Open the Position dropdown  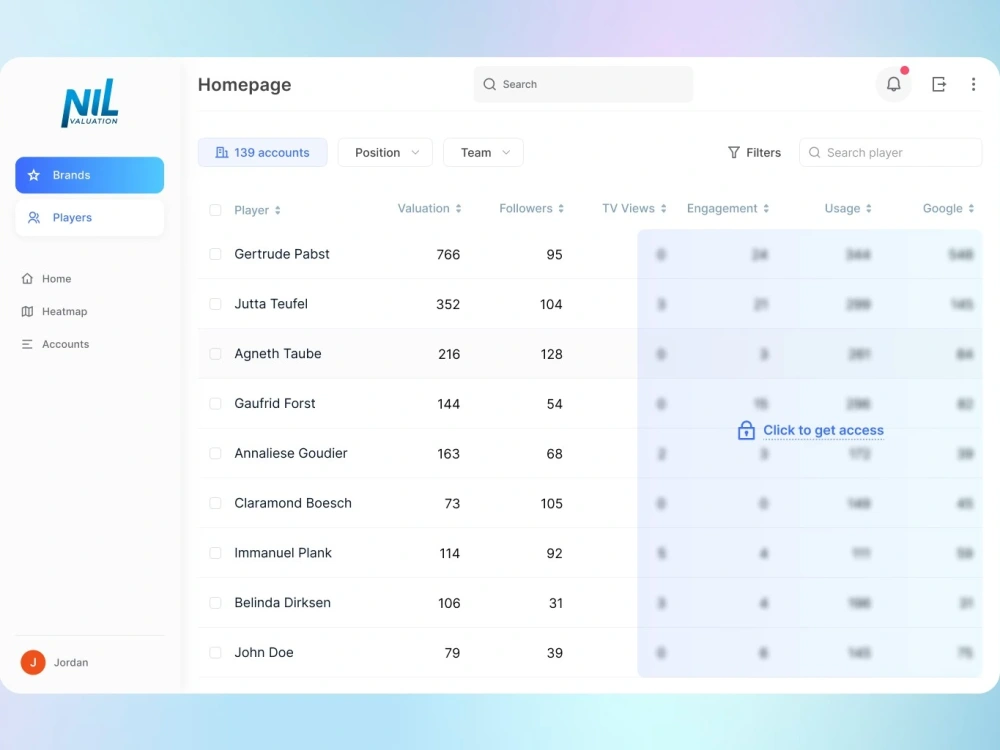[x=385, y=152]
